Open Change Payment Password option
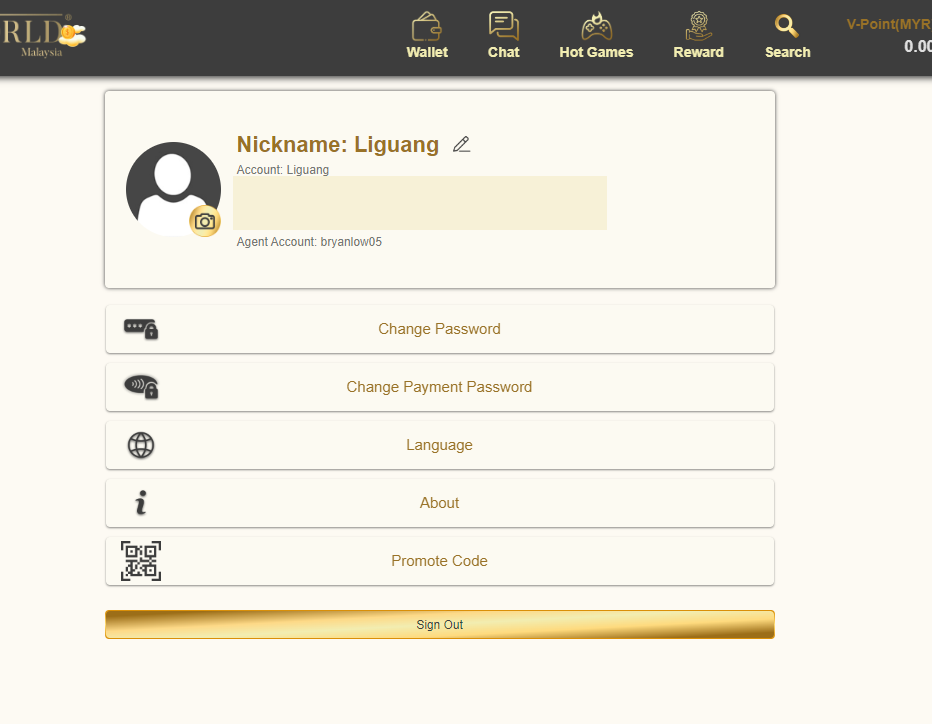 [x=439, y=387]
